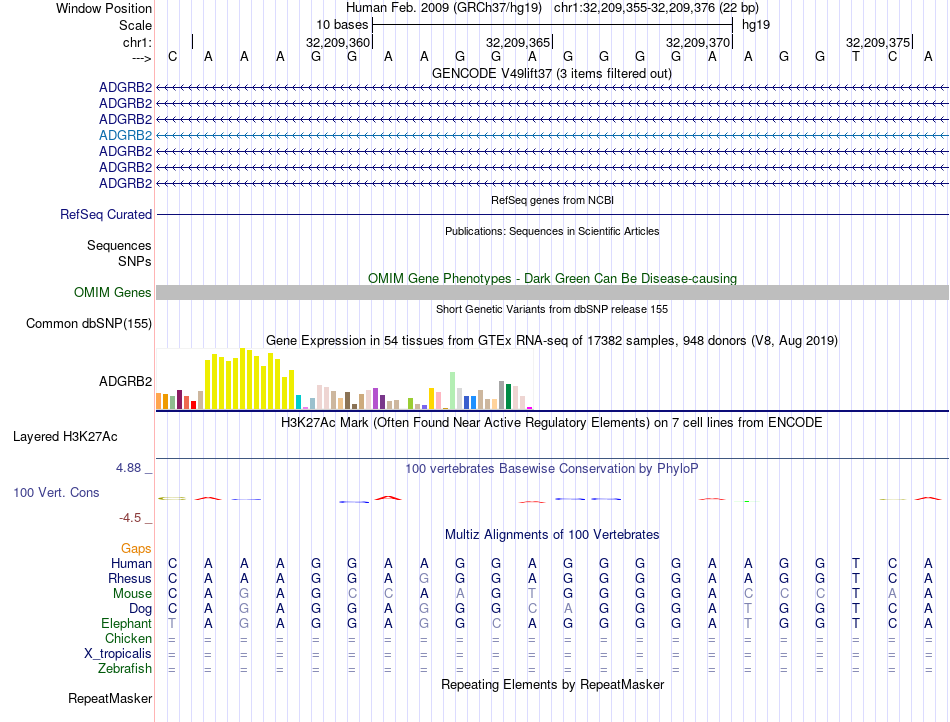Click the ---> sequence direction arrow label
950x722 pixels.
click(x=141, y=58)
